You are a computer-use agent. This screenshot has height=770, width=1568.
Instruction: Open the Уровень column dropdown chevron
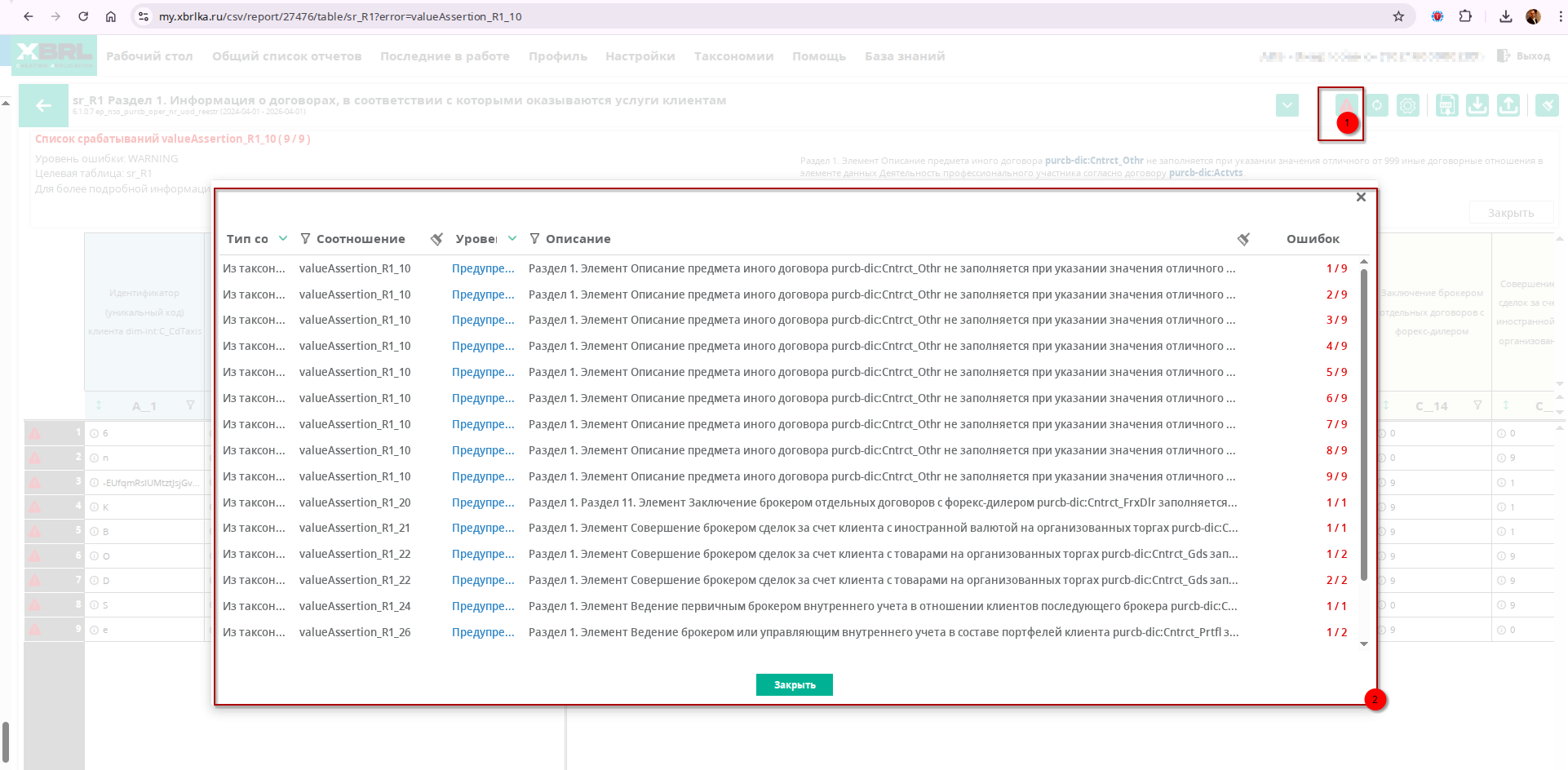tap(512, 239)
